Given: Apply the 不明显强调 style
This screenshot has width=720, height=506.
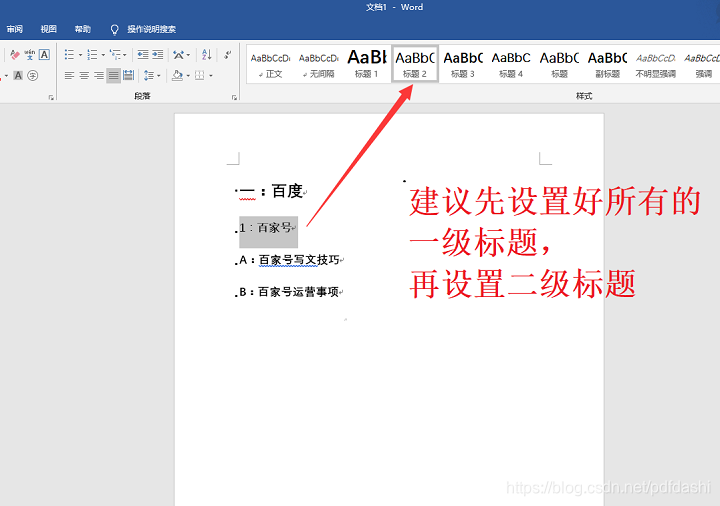Looking at the screenshot, I should pyautogui.click(x=656, y=64).
